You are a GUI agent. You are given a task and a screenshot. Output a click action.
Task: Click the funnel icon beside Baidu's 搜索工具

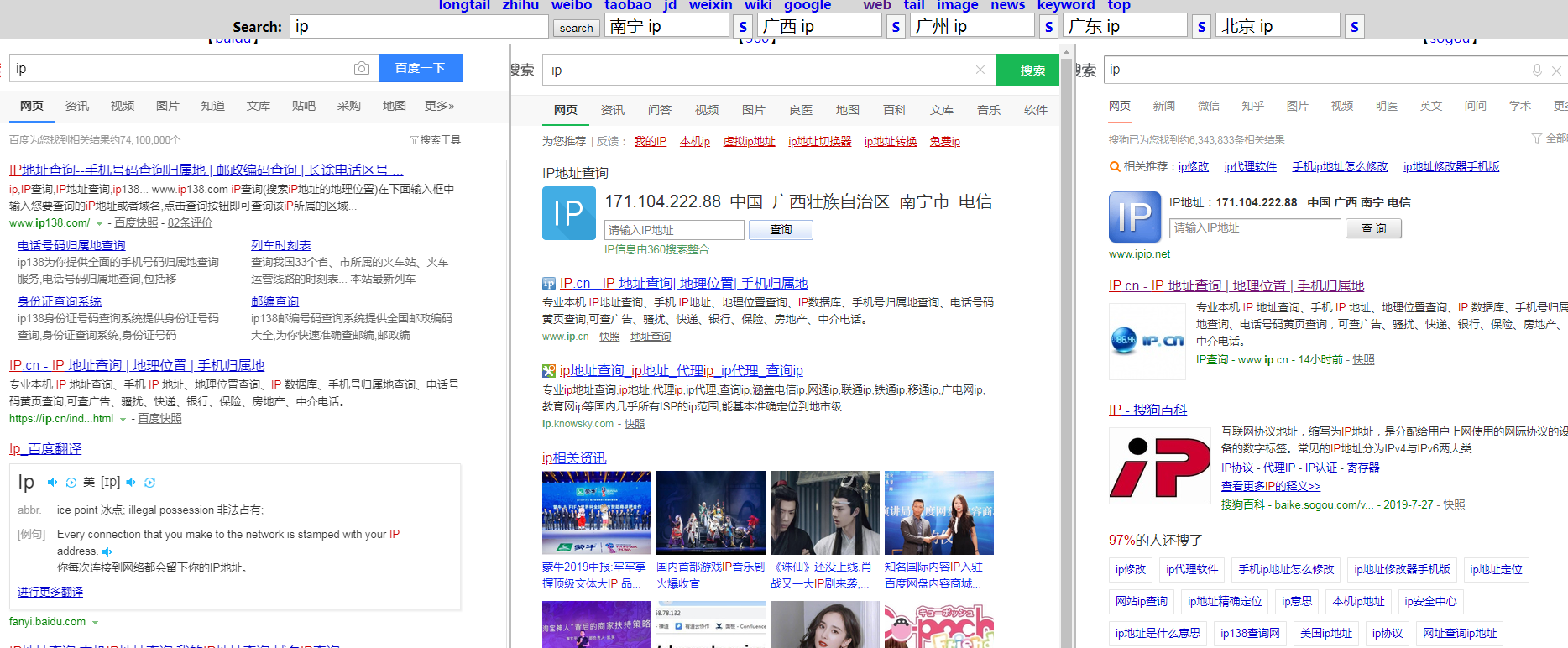coord(414,140)
